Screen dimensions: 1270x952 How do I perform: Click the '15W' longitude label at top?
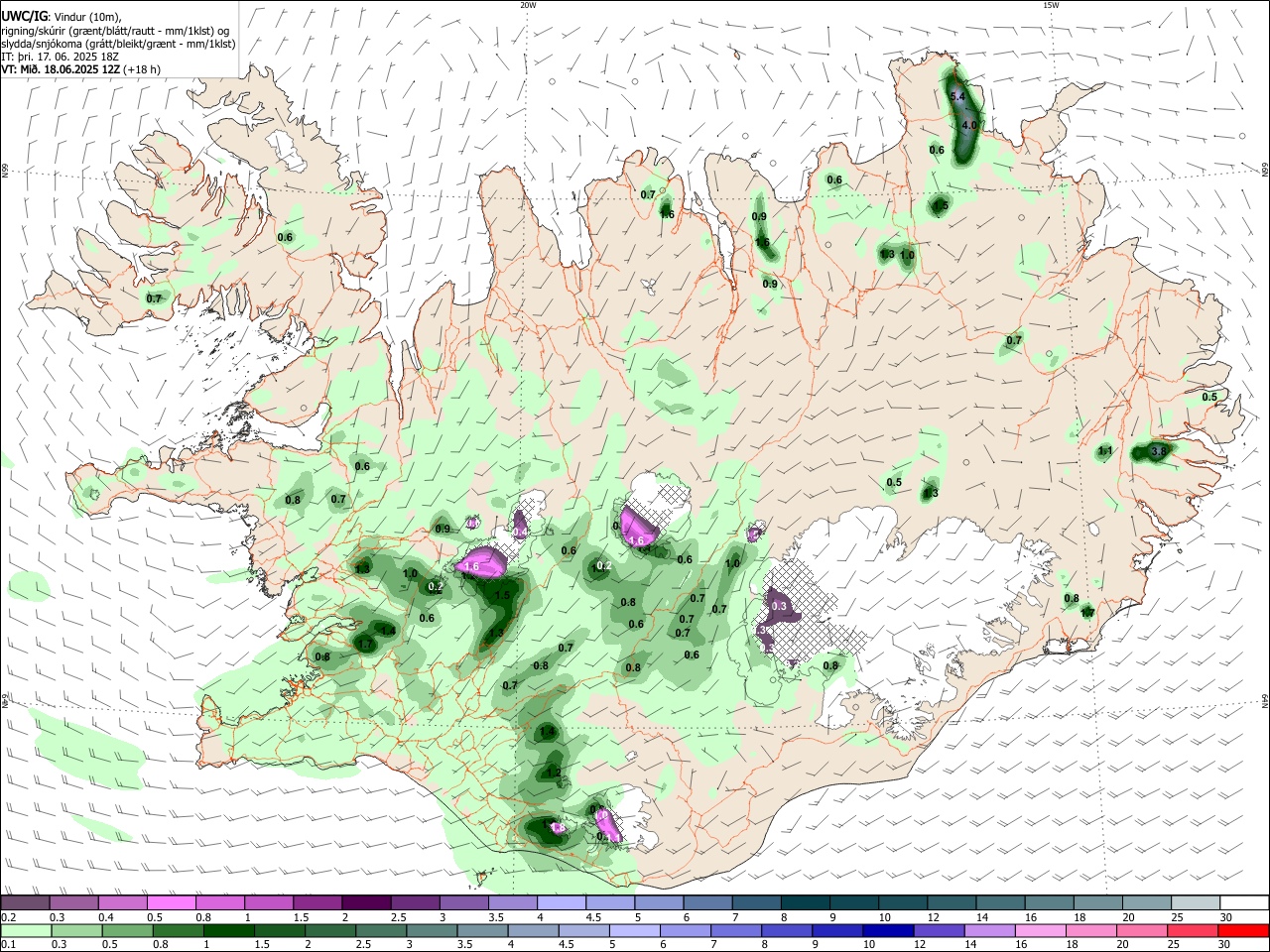tap(1051, 5)
